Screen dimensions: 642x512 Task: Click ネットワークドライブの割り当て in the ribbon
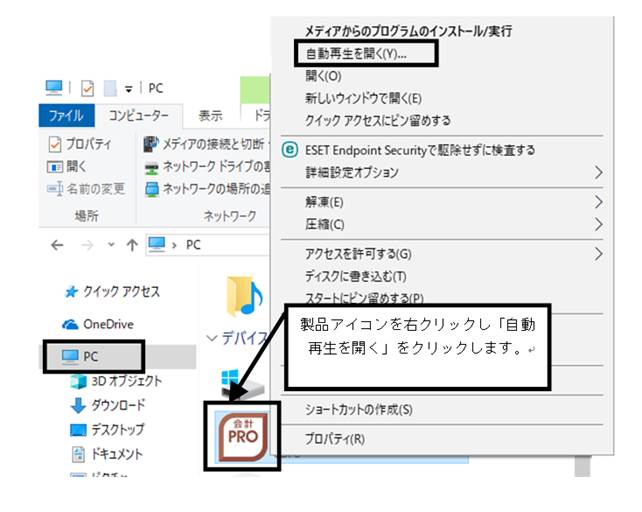(207, 166)
